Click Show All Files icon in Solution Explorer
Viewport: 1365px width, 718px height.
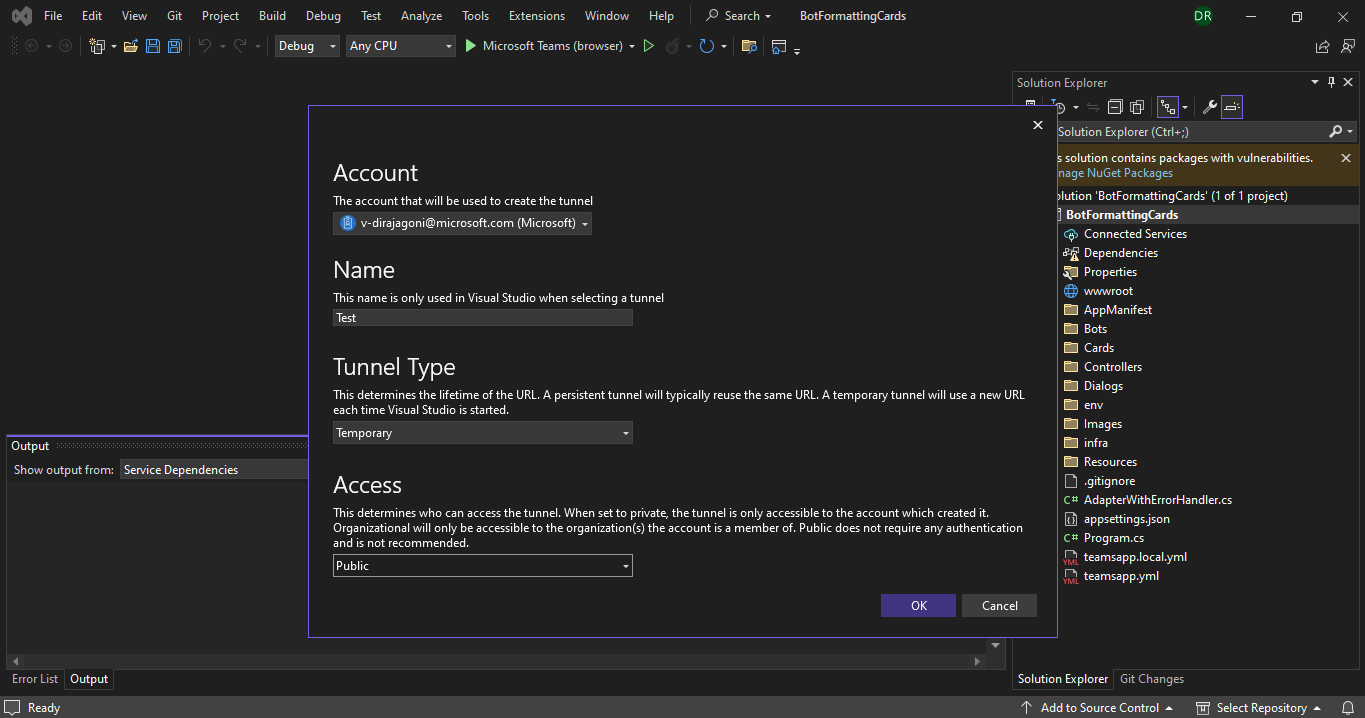(x=1137, y=107)
